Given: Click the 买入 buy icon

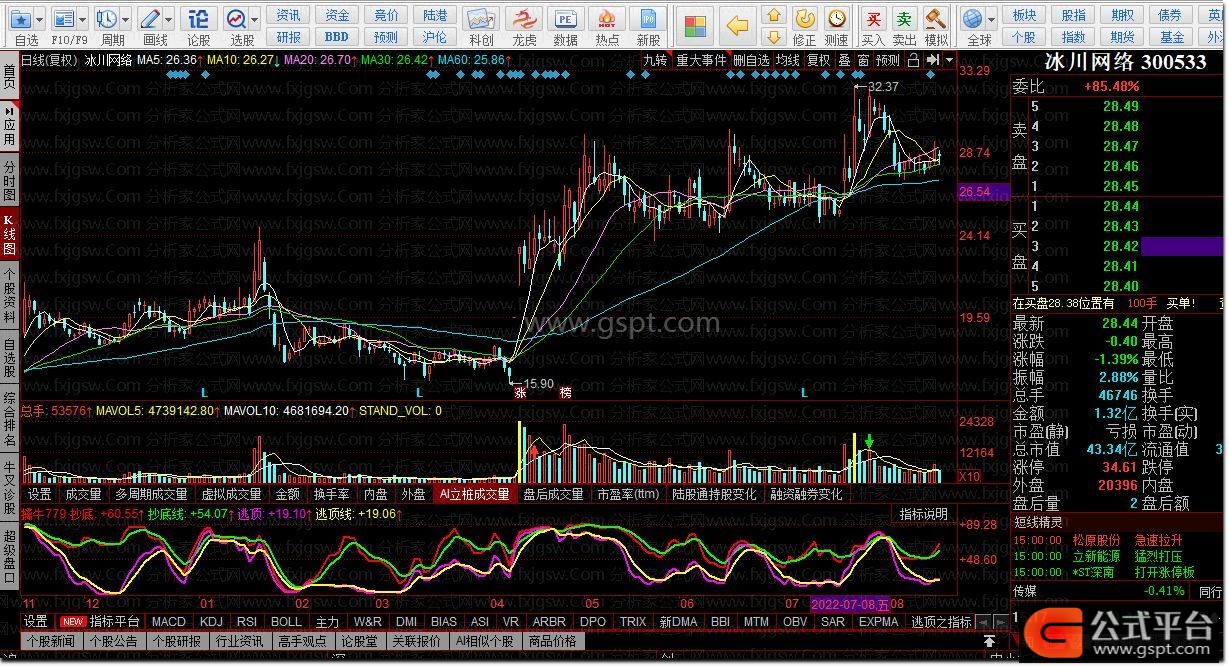Looking at the screenshot, I should click(873, 18).
